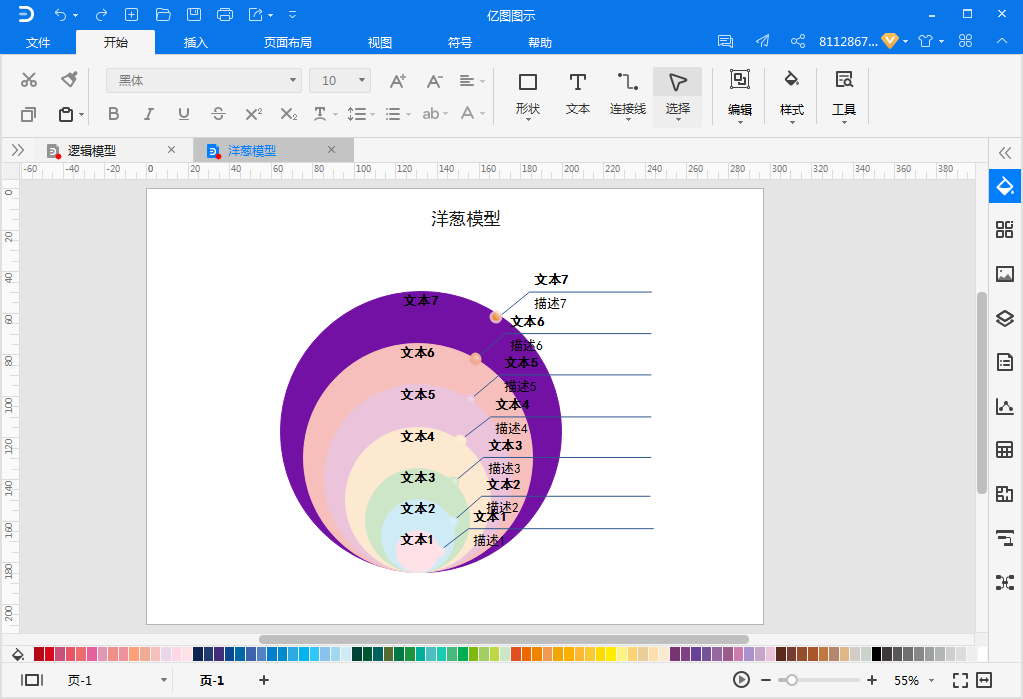Viewport: 1023px width, 699px height.
Task: Open the page properties sidebar icon
Action: click(1005, 362)
